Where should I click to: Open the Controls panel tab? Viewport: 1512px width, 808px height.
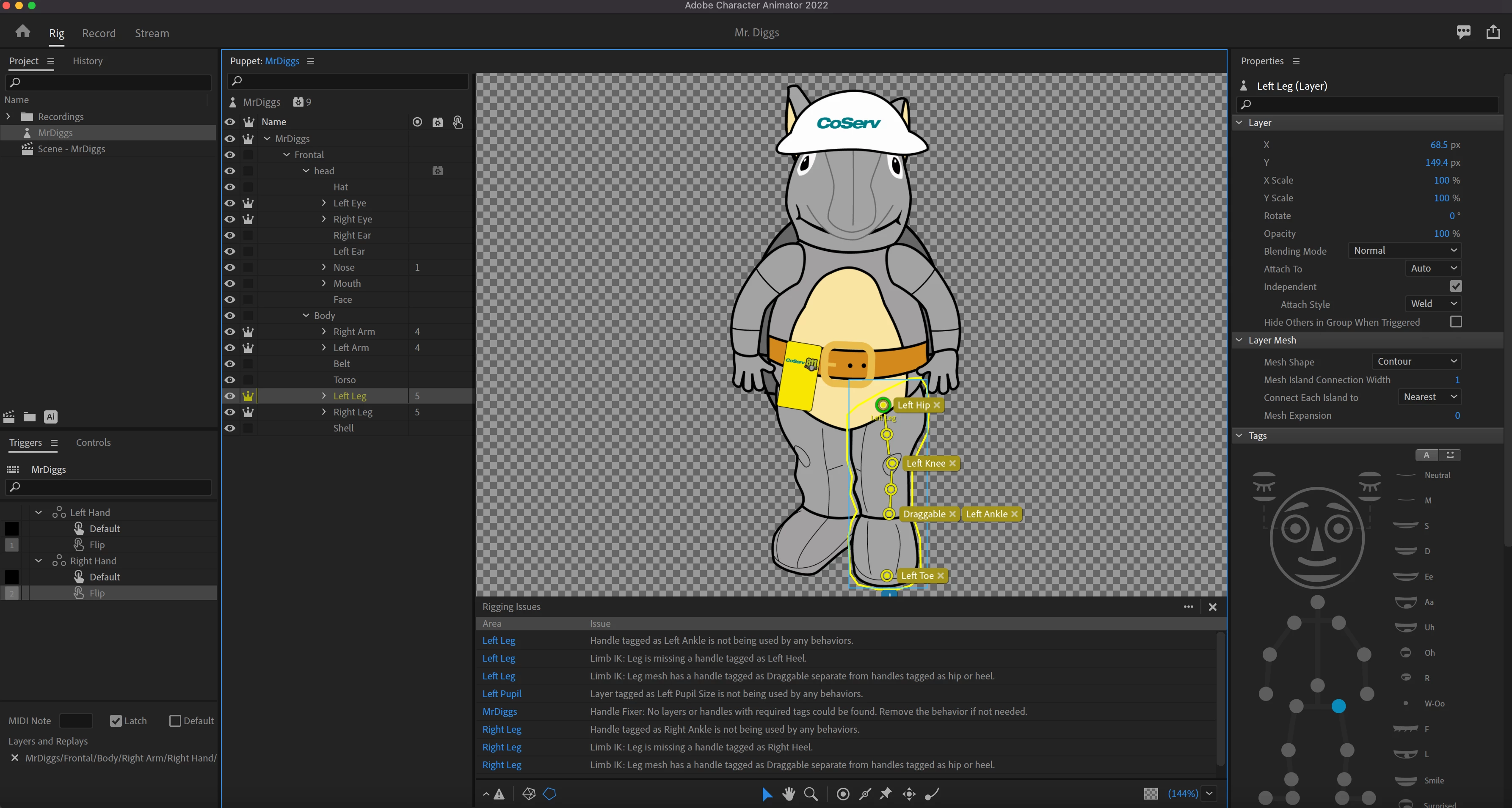coord(93,442)
